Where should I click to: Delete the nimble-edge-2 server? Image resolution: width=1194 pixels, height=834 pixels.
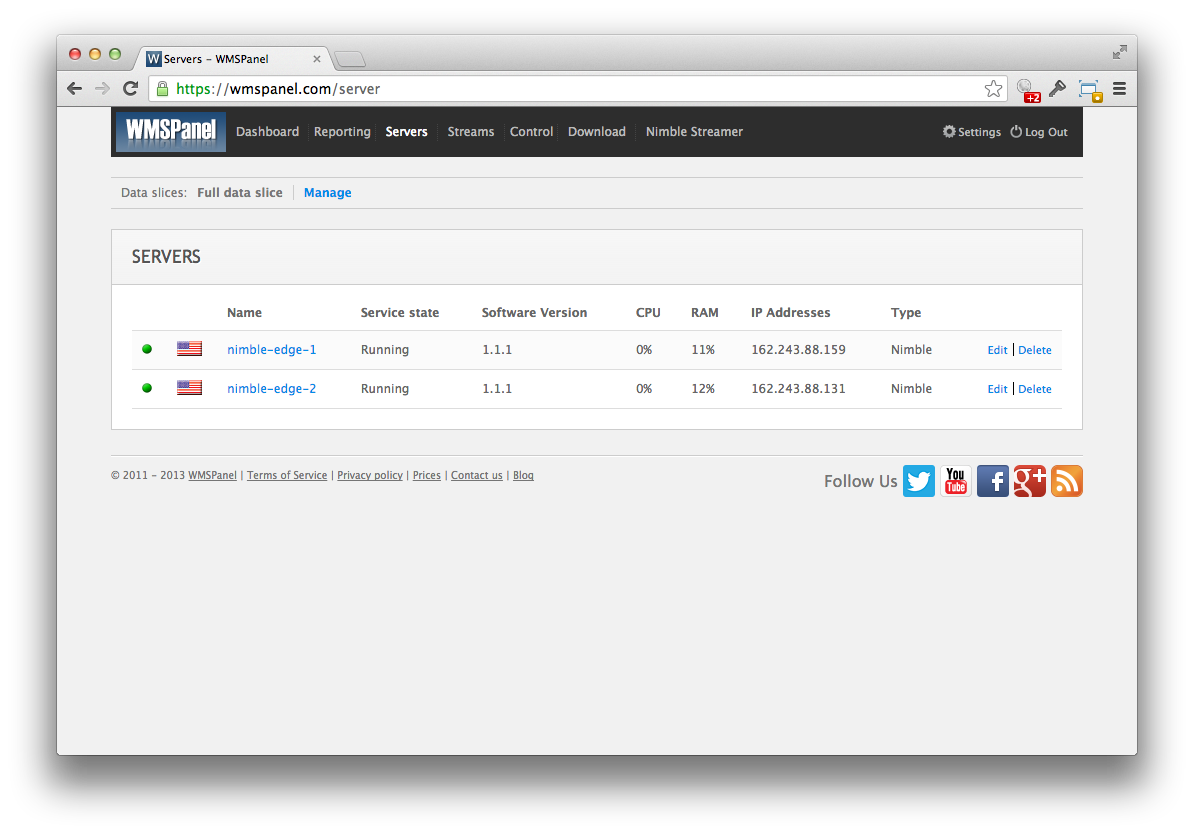[1034, 388]
